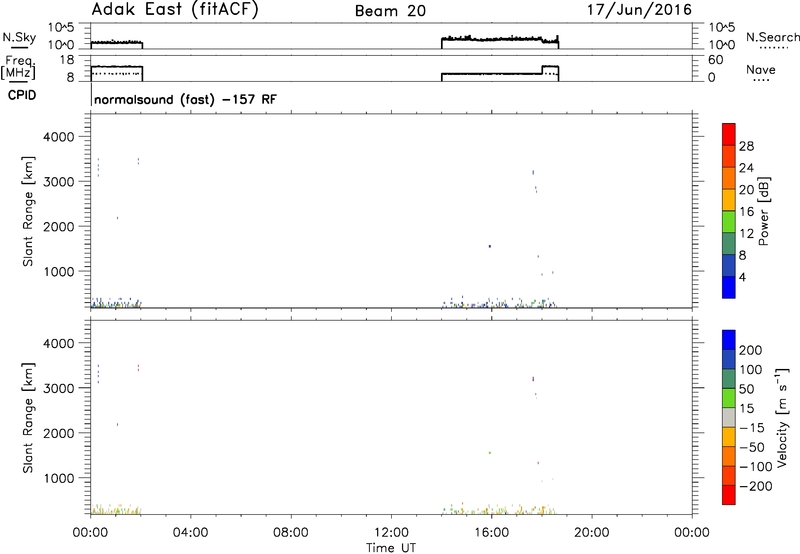Click the '04:00' time axis tick label

coord(190,533)
